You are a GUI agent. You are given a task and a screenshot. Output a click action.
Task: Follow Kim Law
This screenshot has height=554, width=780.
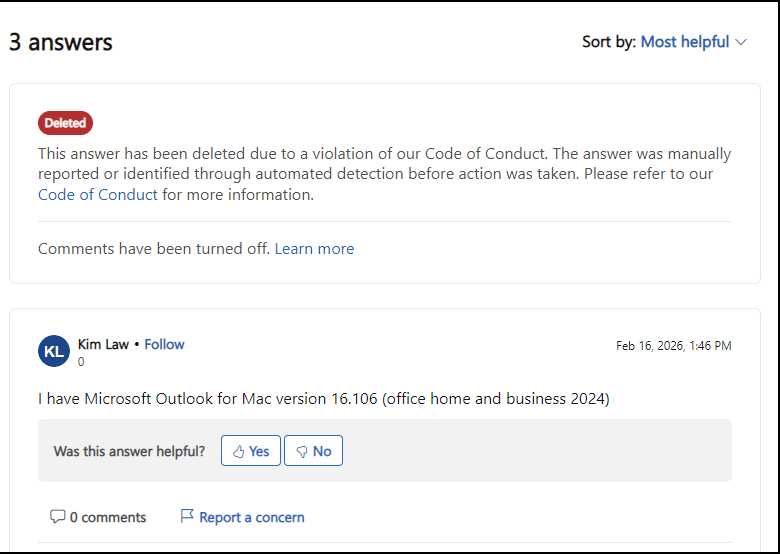(x=164, y=344)
